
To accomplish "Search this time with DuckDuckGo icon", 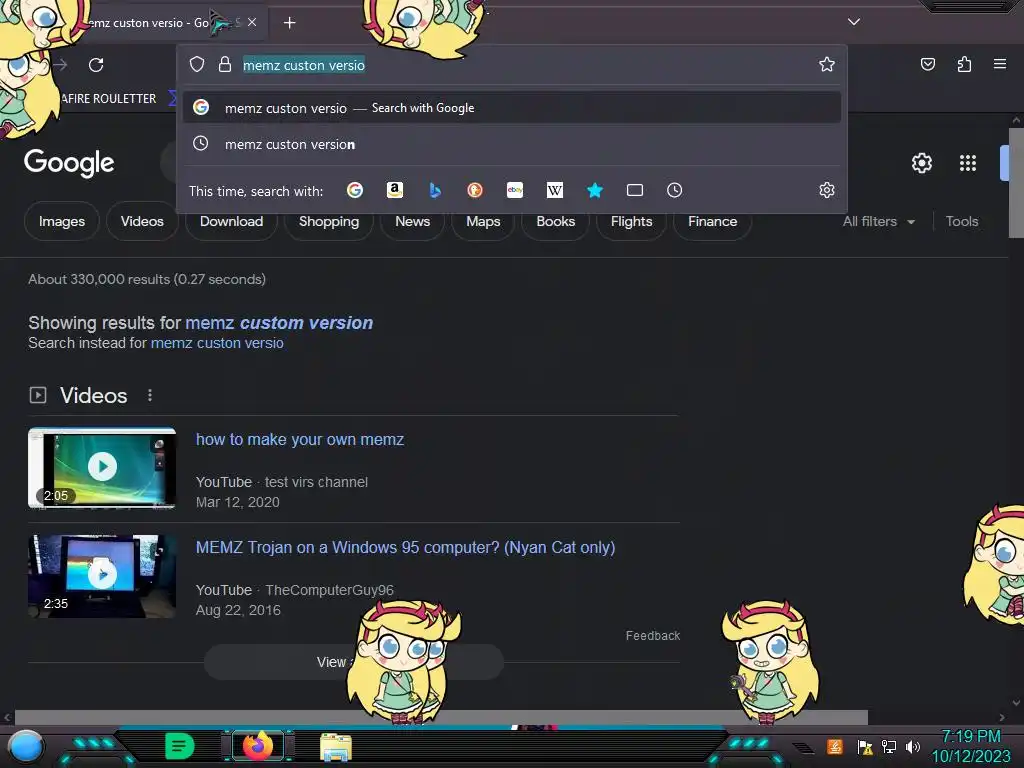I will (475, 190).
